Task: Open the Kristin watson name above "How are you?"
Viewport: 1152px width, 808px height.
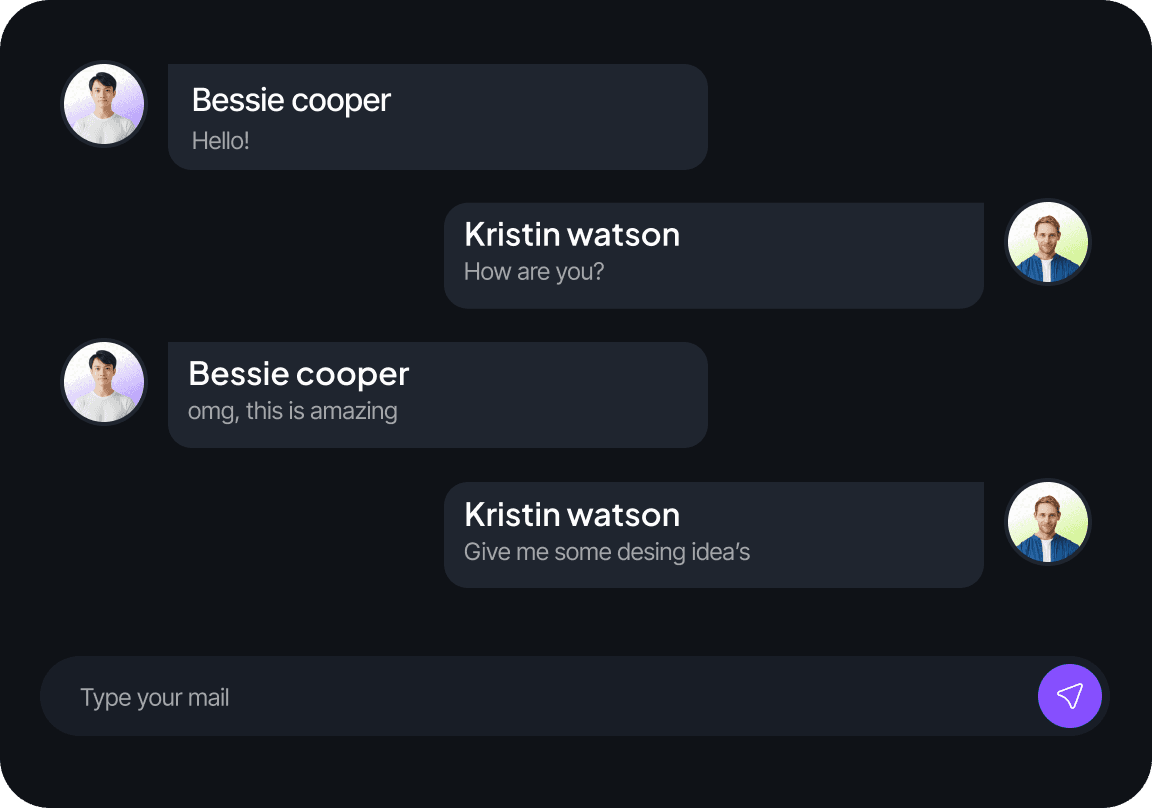Action: click(x=572, y=235)
